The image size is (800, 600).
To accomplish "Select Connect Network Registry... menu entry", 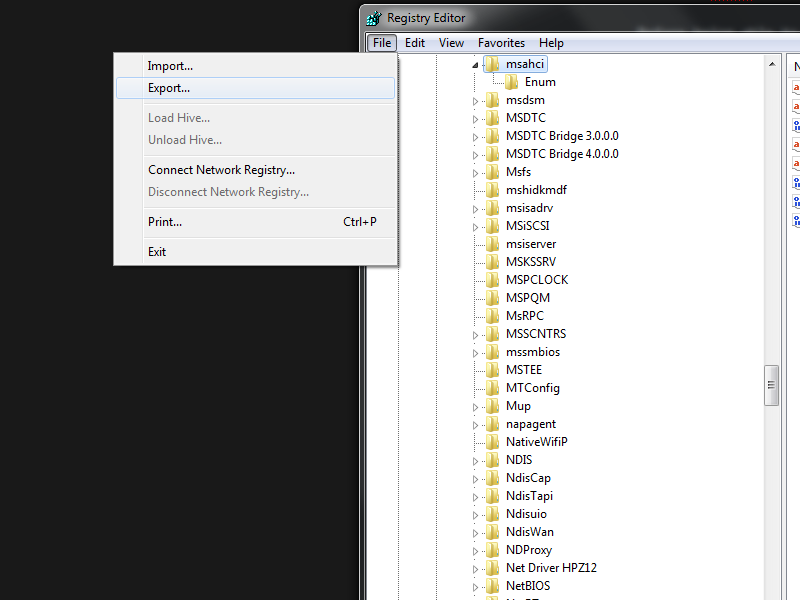I will (255, 170).
